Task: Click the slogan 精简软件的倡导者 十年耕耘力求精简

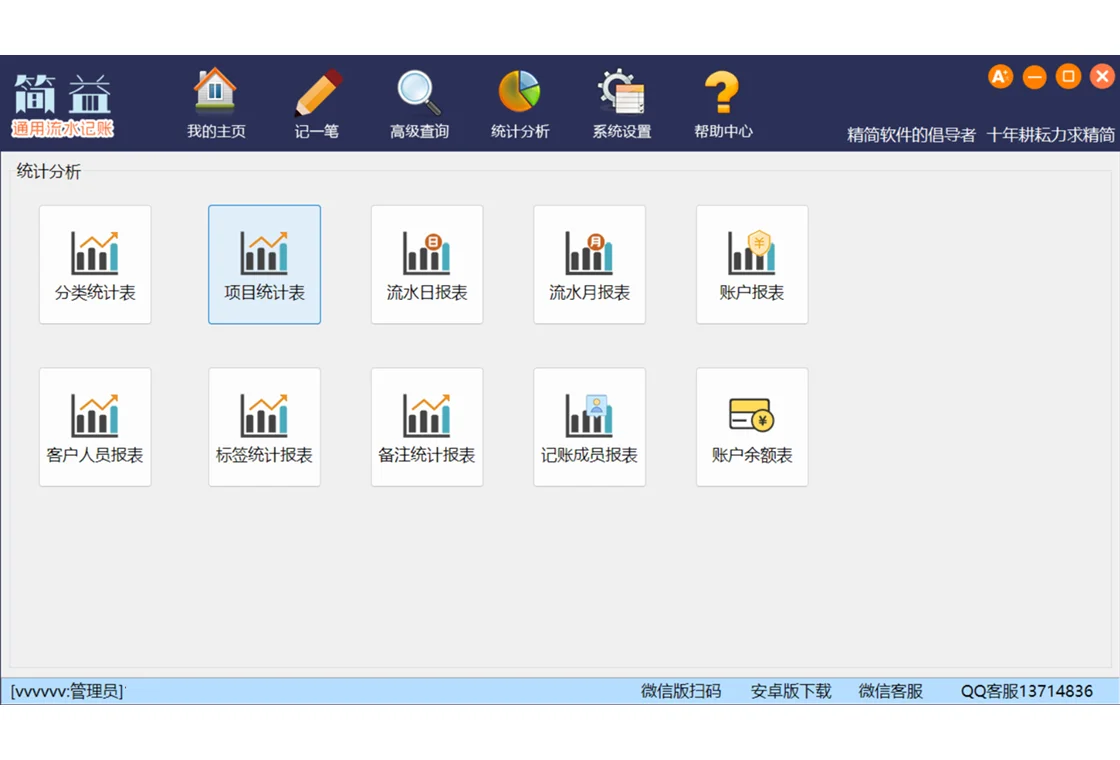Action: (x=981, y=134)
